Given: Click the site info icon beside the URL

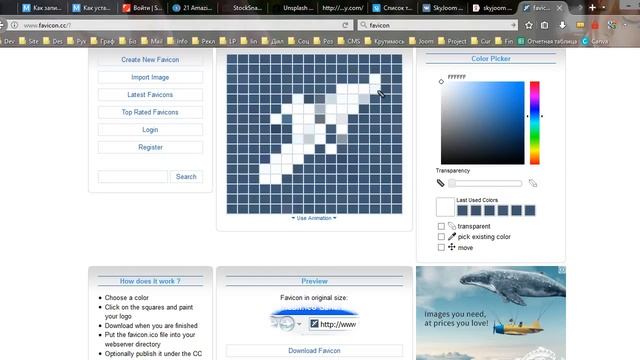Looking at the screenshot, I should coord(14,25).
